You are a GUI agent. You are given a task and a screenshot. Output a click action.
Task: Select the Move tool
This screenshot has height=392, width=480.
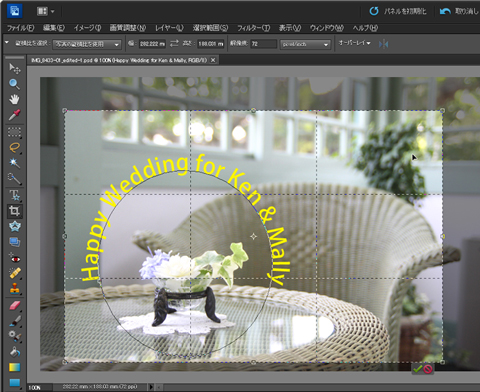14,68
